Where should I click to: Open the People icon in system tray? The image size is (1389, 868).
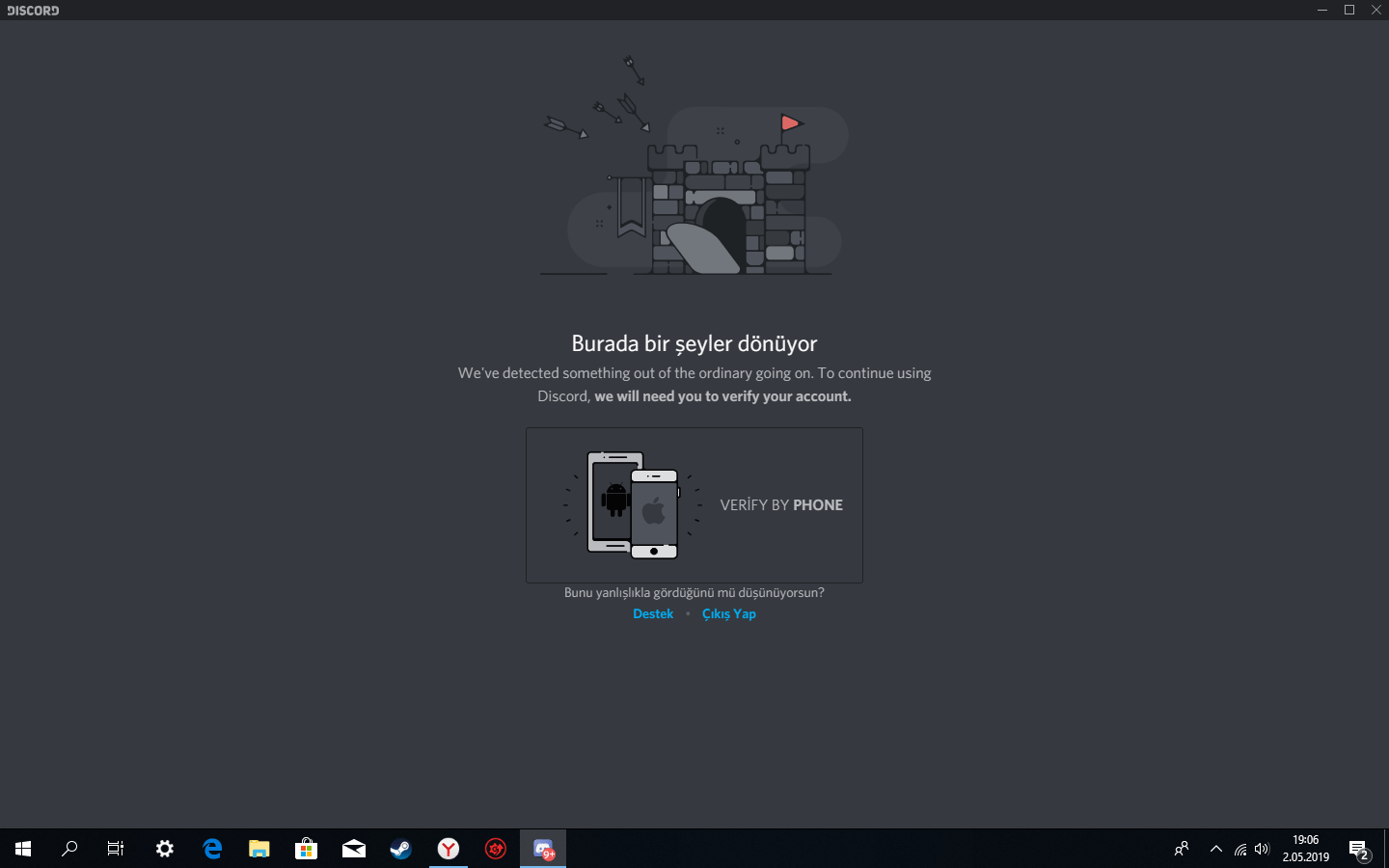click(x=1182, y=849)
